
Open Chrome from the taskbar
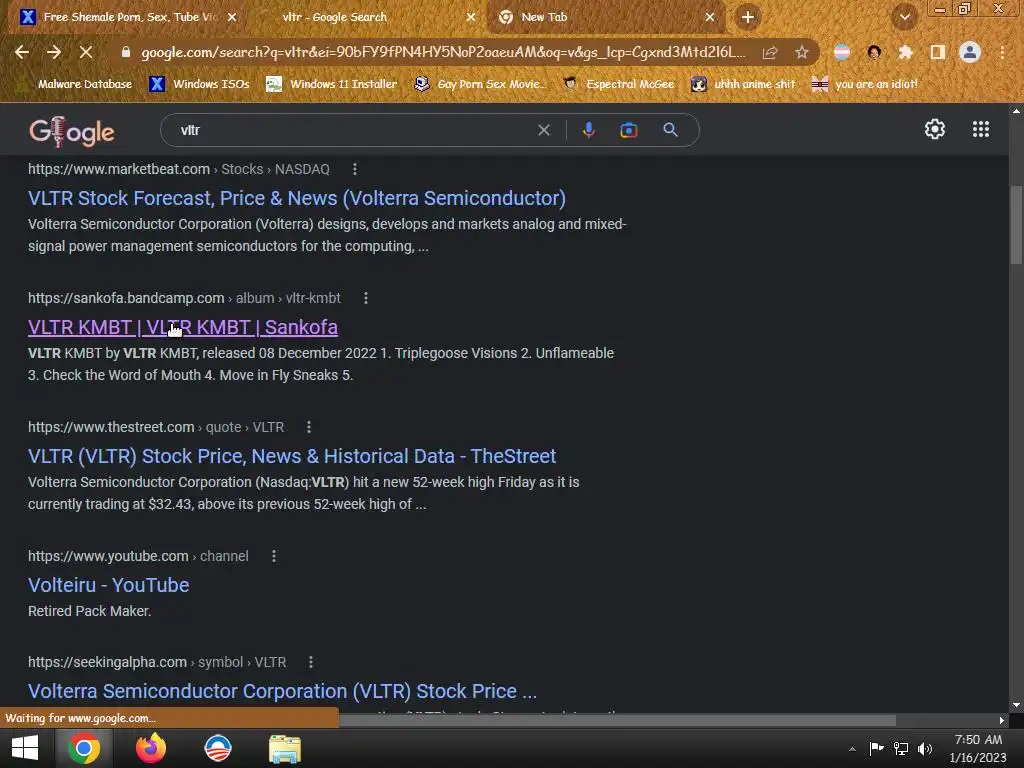tap(84, 748)
